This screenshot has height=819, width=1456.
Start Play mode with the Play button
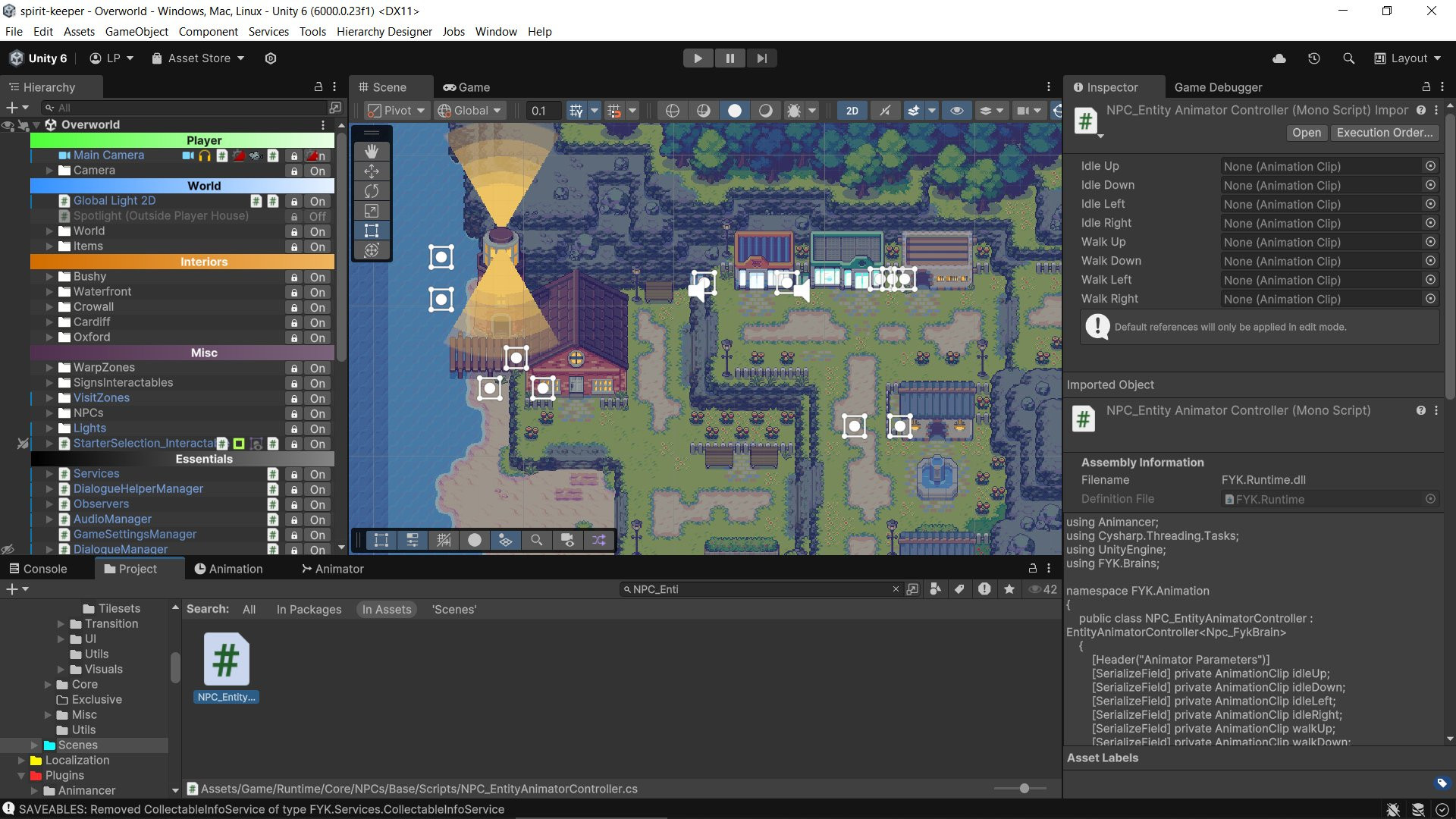(698, 58)
